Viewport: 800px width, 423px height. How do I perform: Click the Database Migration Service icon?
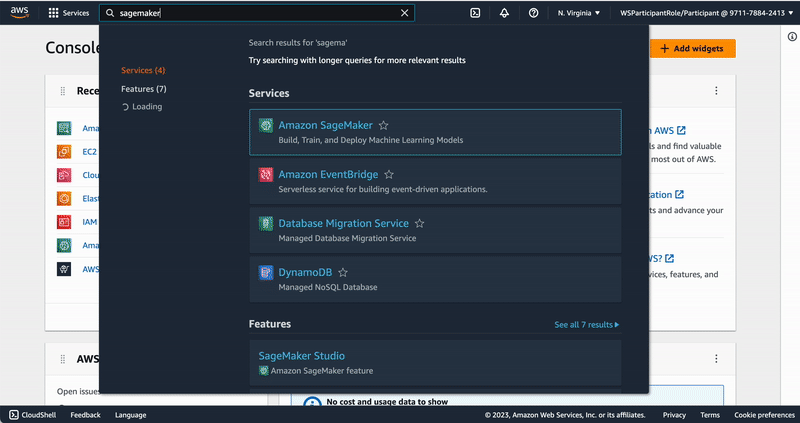coord(265,223)
